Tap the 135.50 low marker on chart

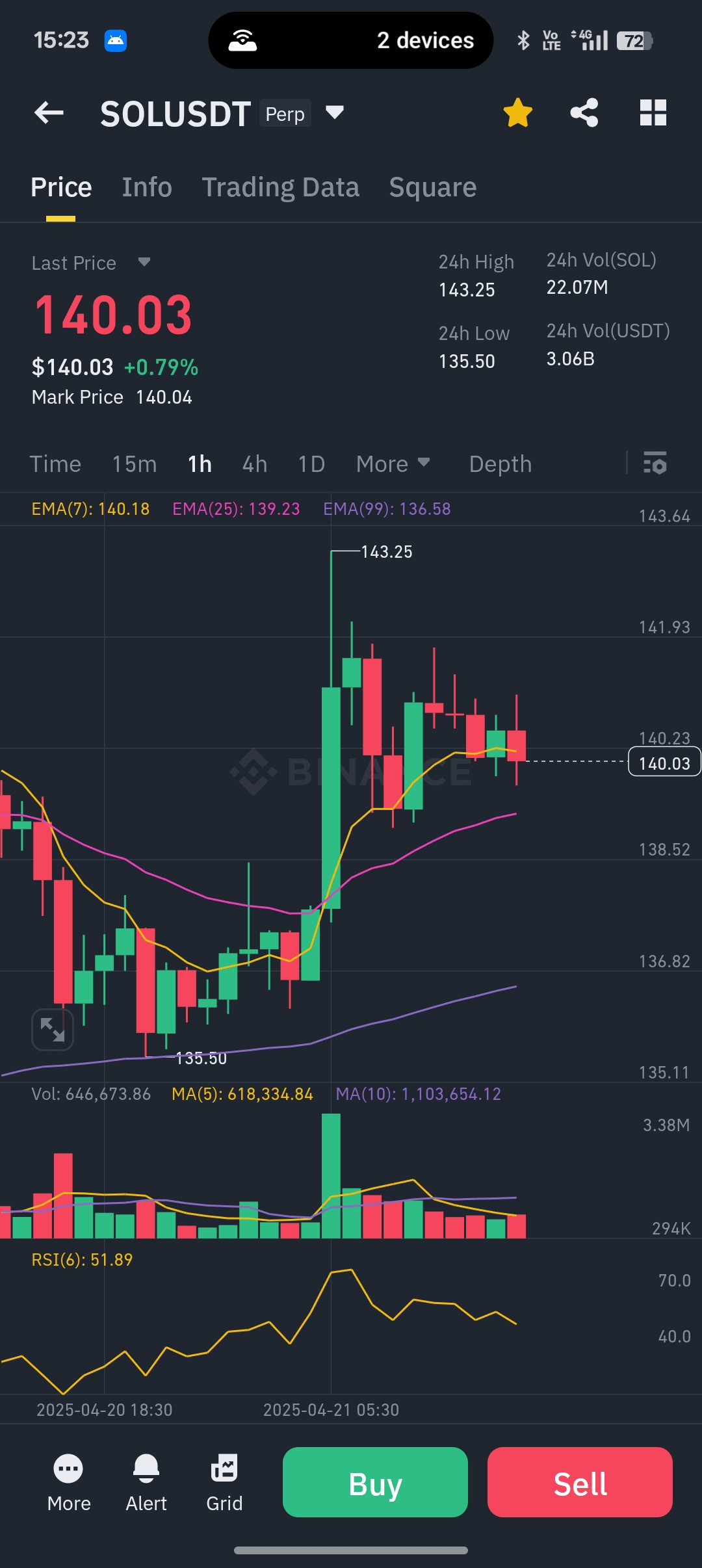click(x=201, y=1058)
